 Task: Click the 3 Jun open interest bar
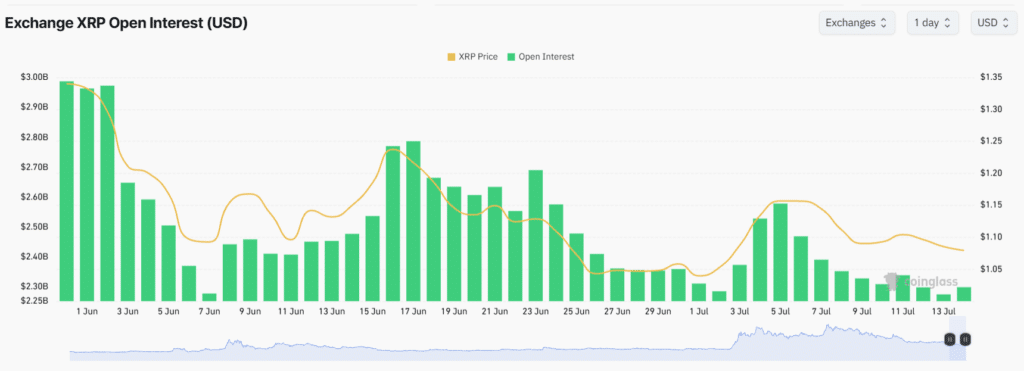pos(128,242)
